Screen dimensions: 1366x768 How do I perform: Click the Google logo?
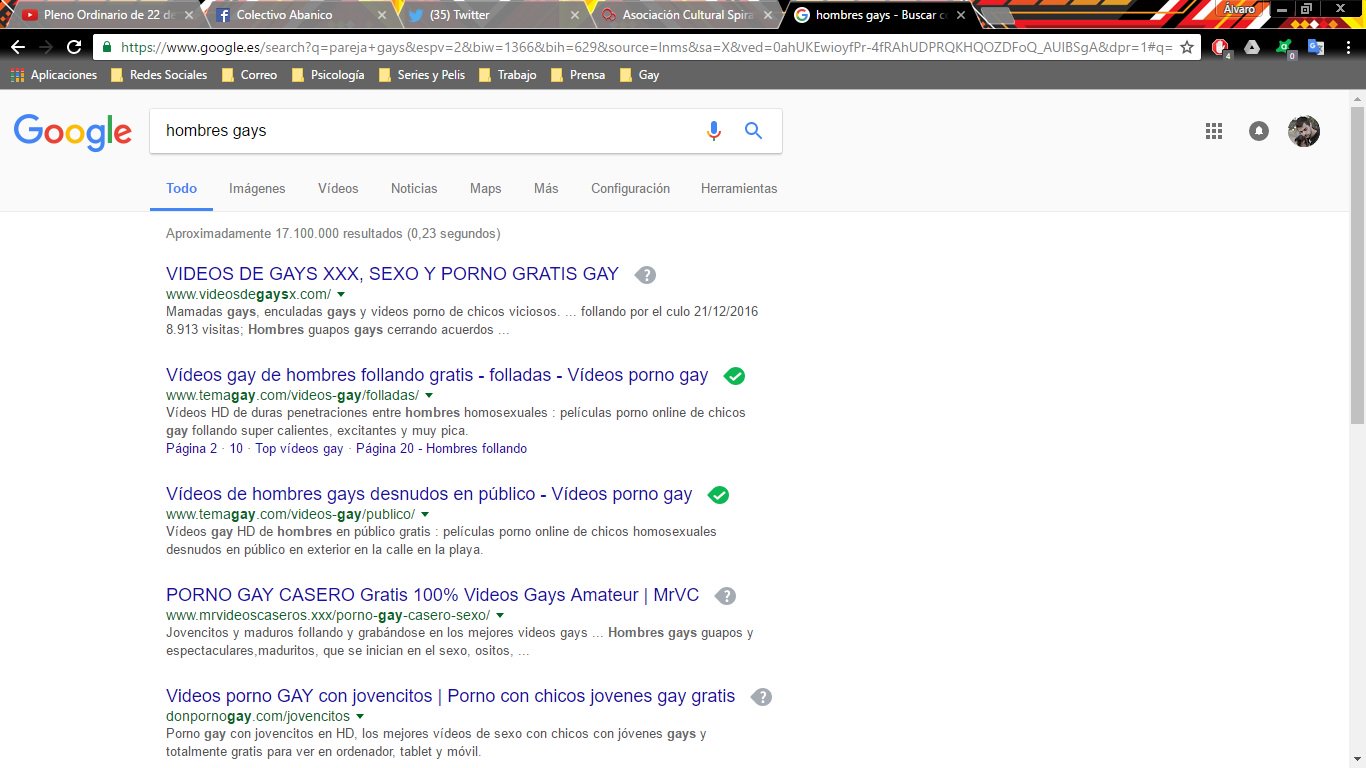tap(73, 132)
